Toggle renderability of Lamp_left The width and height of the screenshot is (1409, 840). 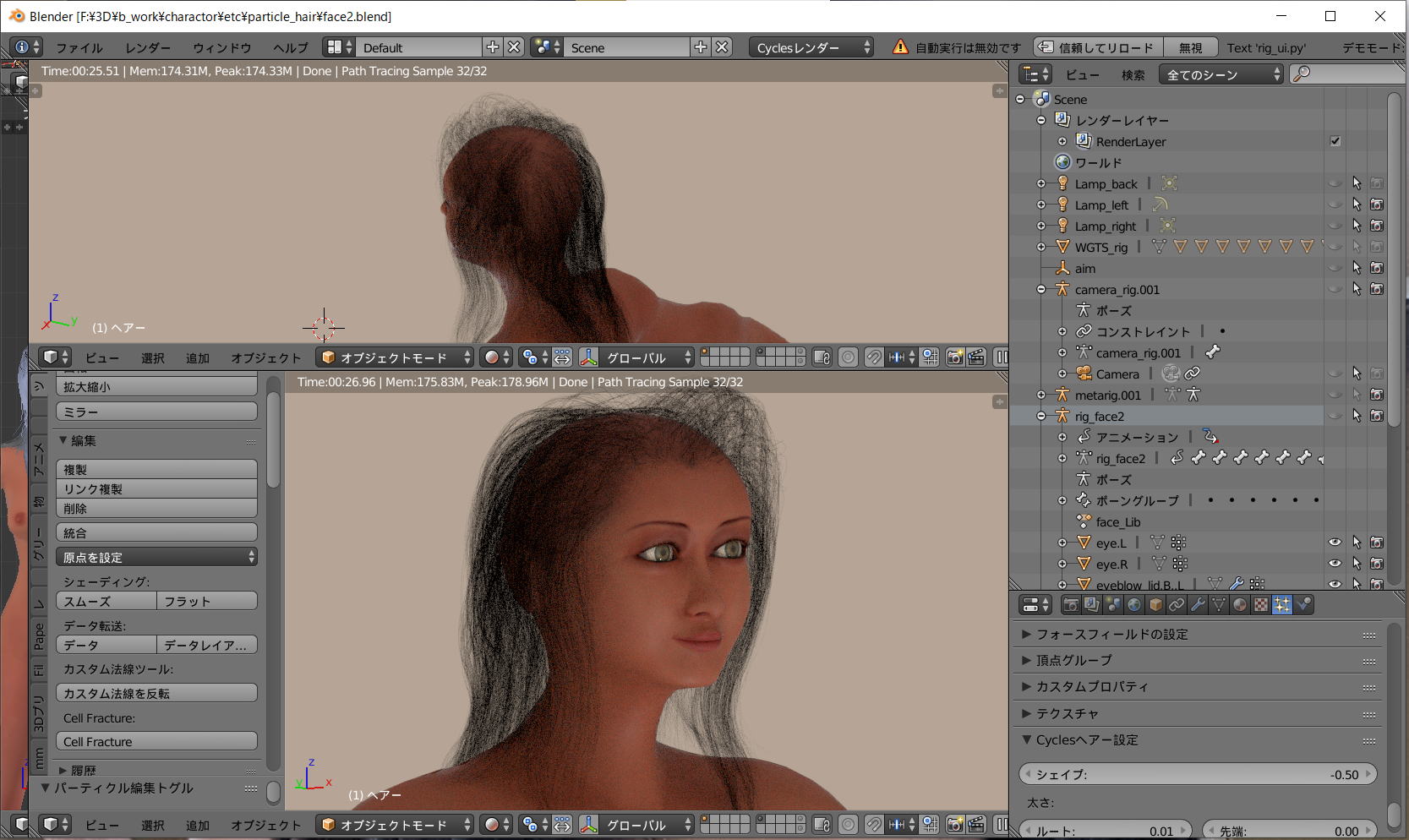coord(1377,205)
